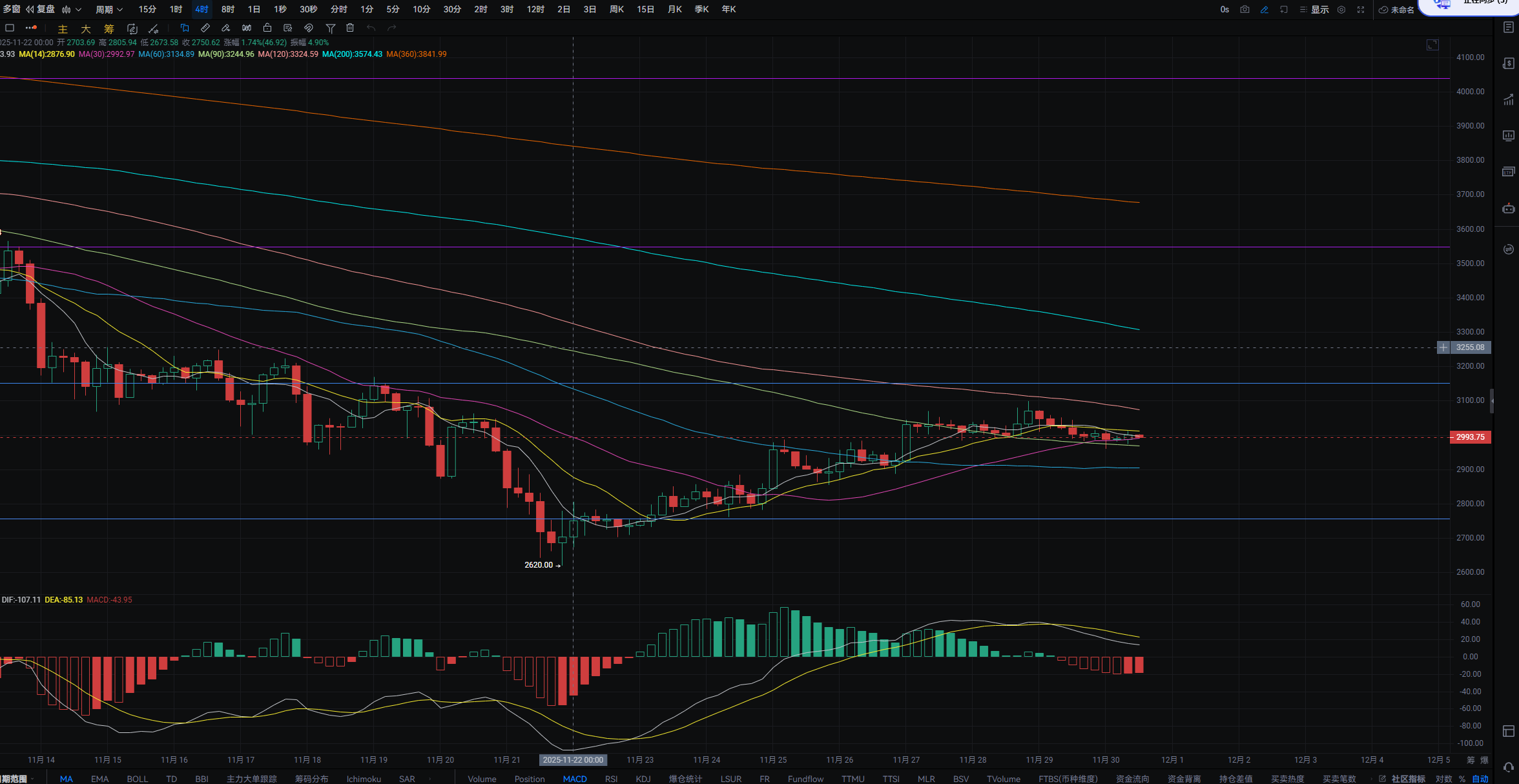Click the lock drawings icon

[x=267, y=28]
